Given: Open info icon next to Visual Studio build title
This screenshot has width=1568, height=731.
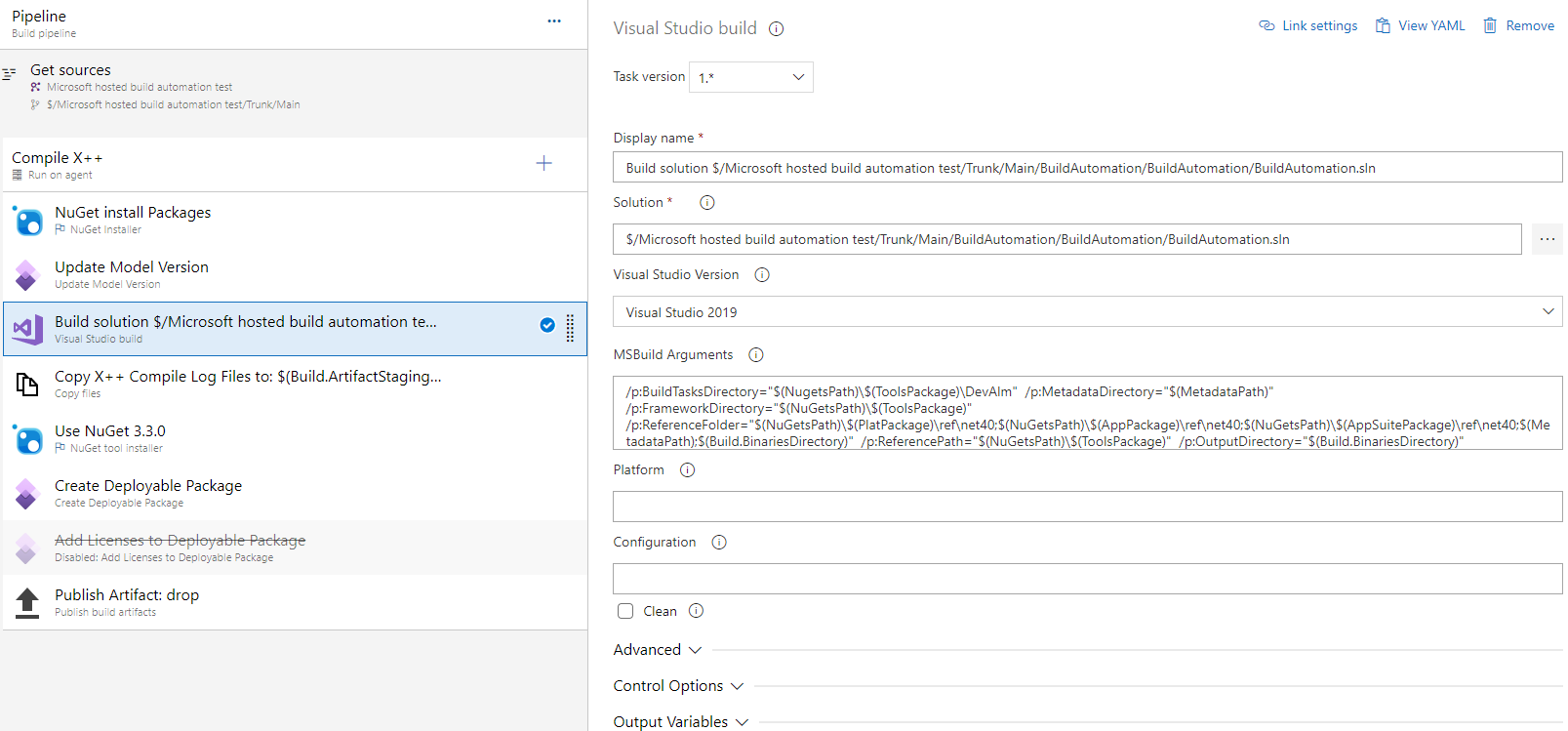Looking at the screenshot, I should (777, 29).
